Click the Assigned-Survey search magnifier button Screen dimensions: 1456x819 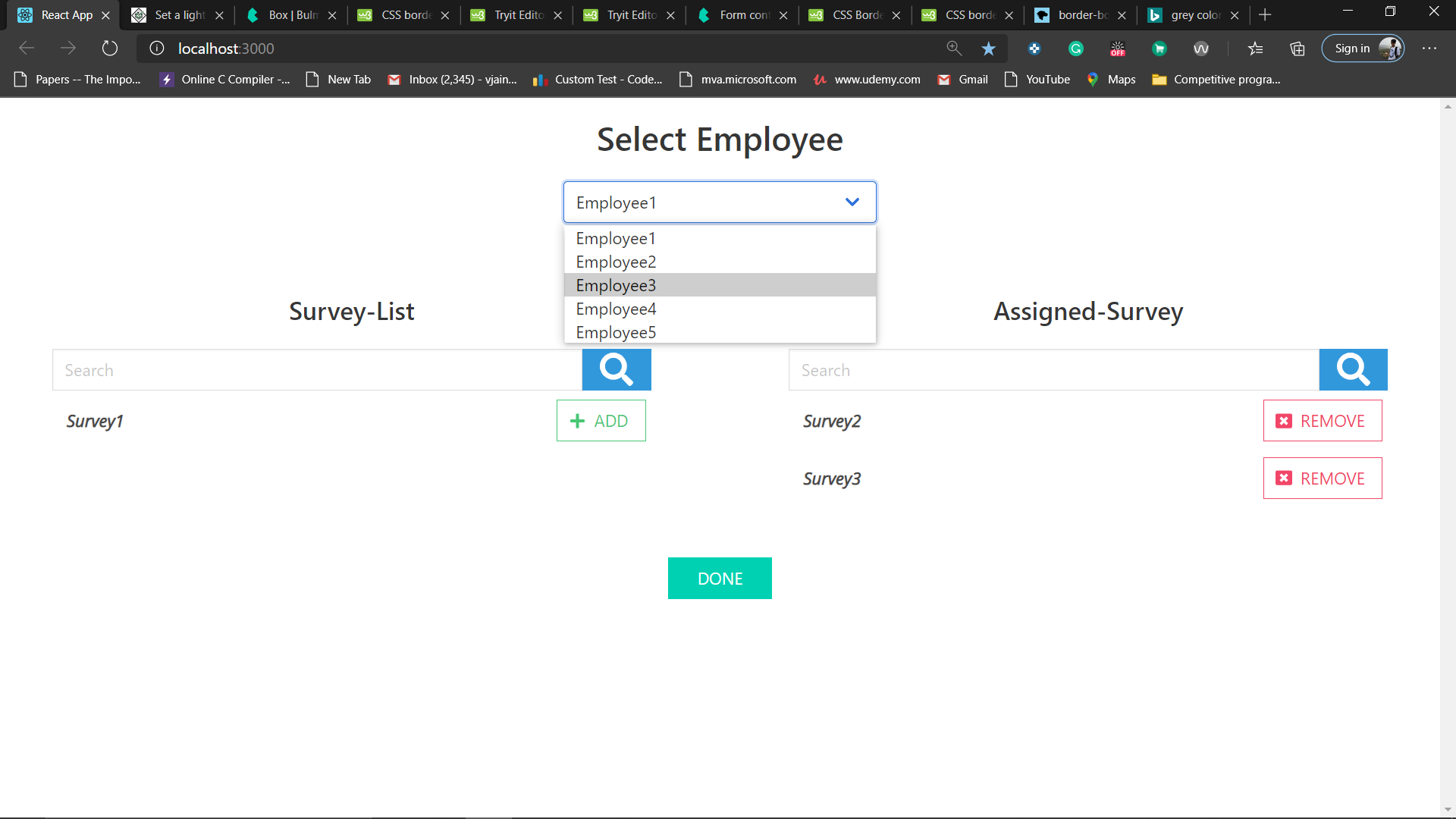[1353, 370]
